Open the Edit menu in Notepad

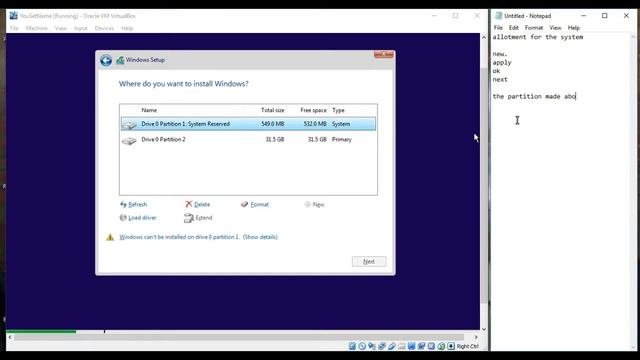coord(513,28)
